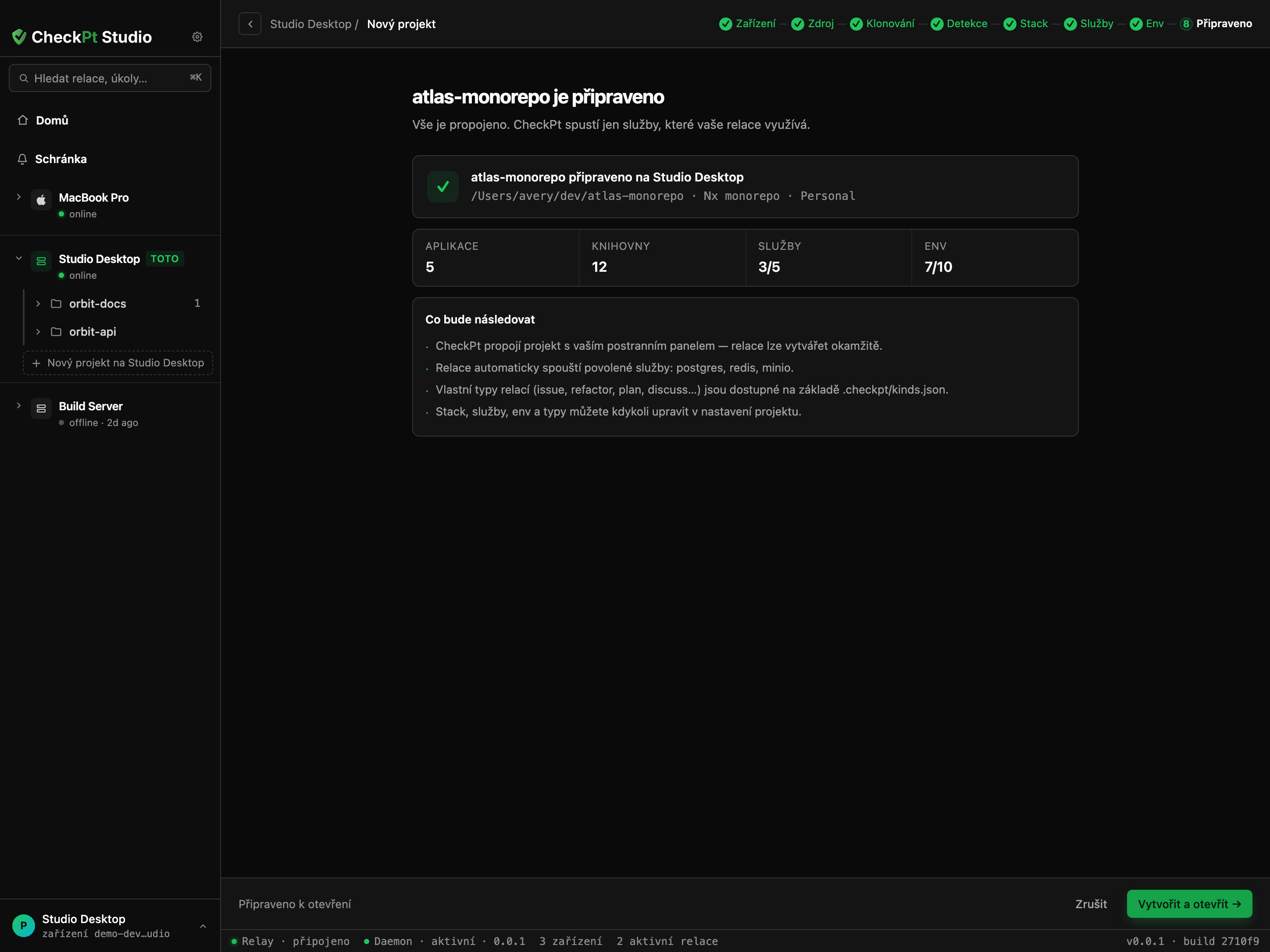
Task: Go to the Zdroj step
Action: pos(813,24)
